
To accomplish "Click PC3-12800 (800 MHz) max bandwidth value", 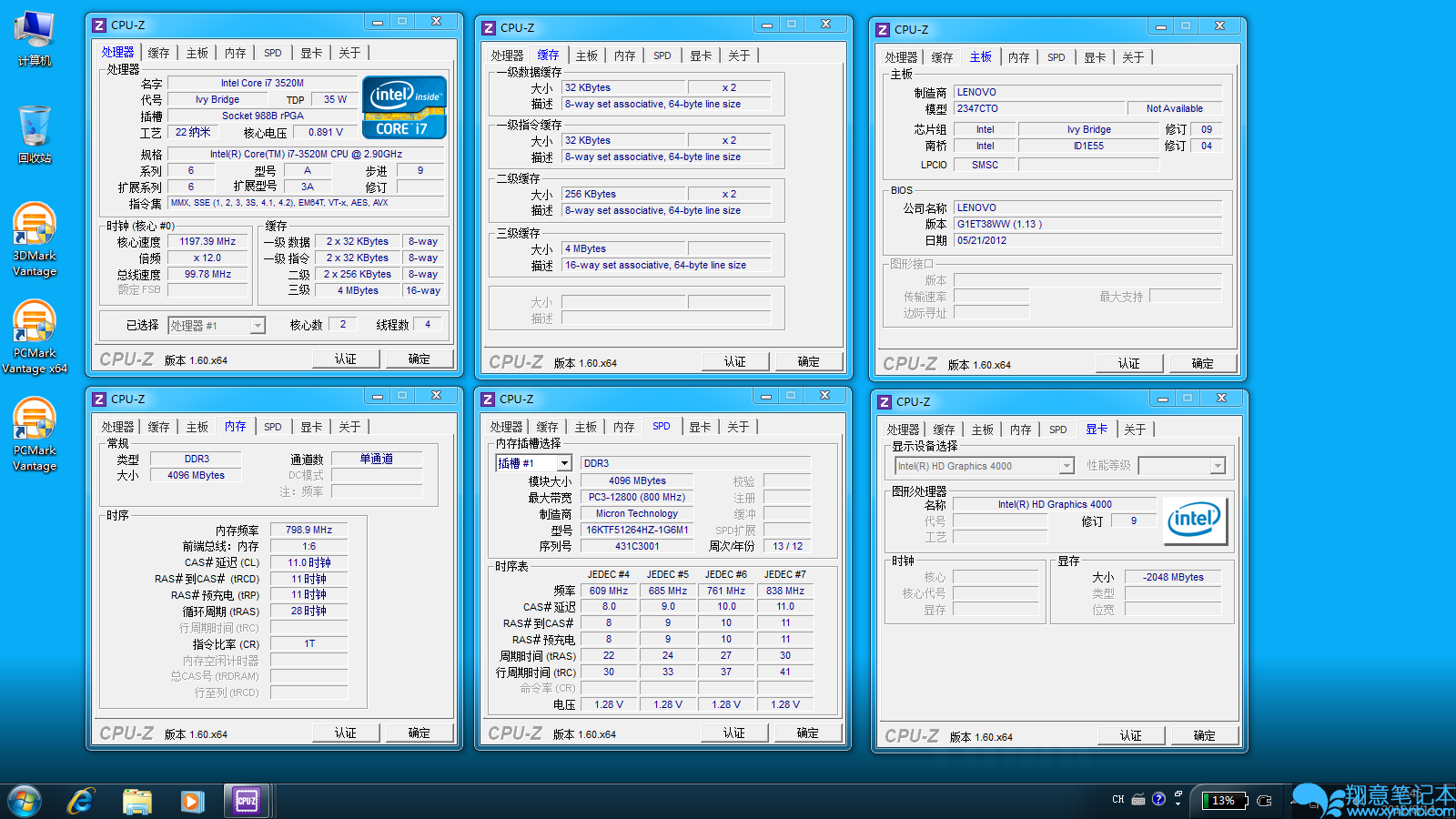I will [637, 497].
